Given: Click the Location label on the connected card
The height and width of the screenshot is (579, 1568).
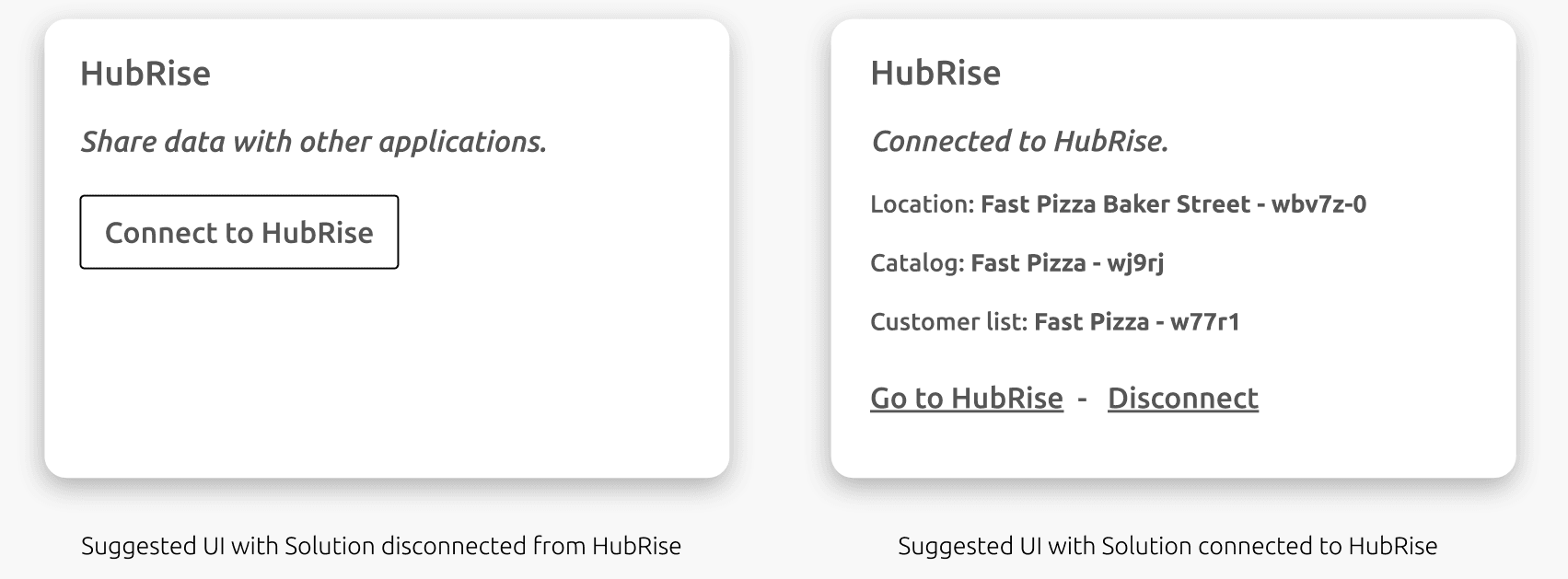Looking at the screenshot, I should (921, 204).
